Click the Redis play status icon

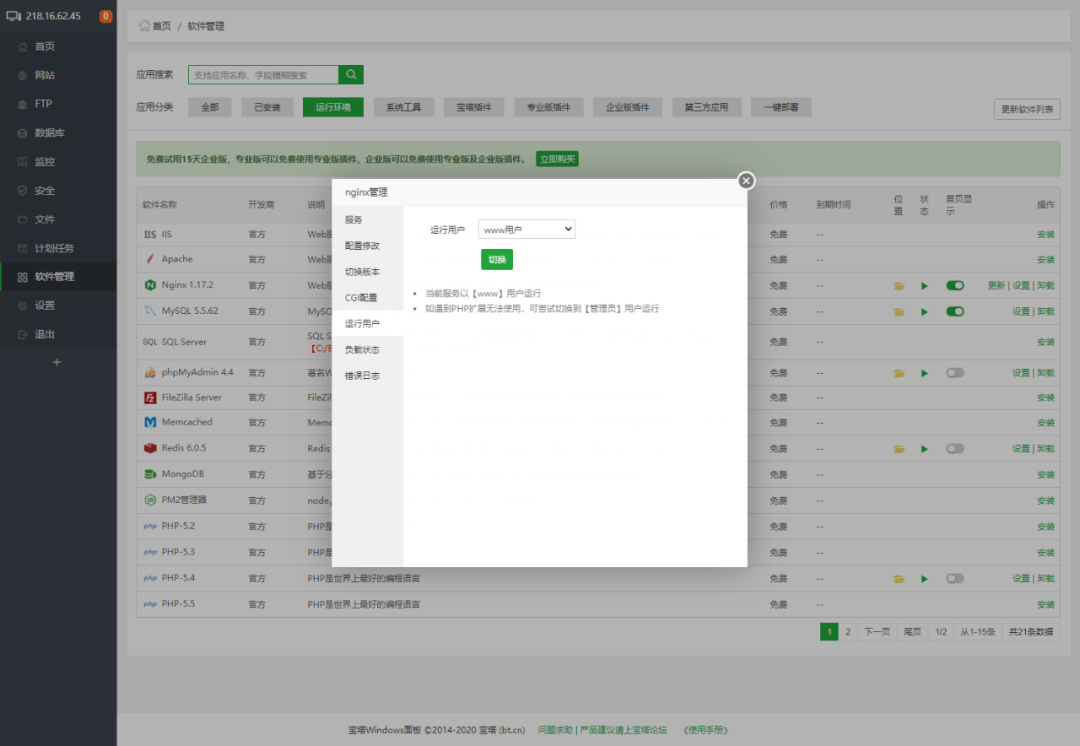(925, 449)
